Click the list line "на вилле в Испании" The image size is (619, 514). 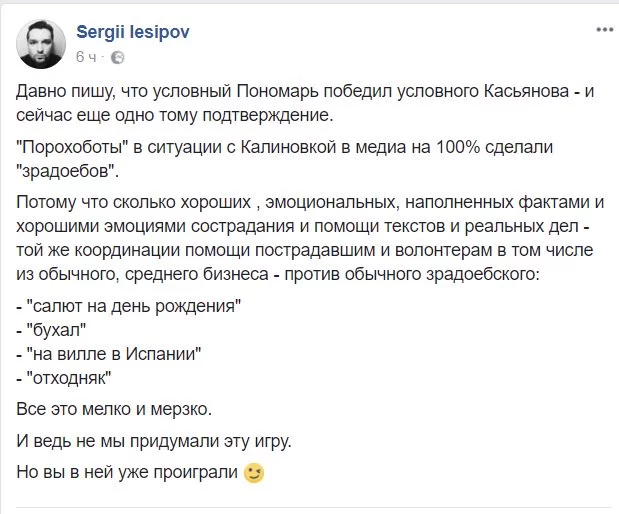124,353
